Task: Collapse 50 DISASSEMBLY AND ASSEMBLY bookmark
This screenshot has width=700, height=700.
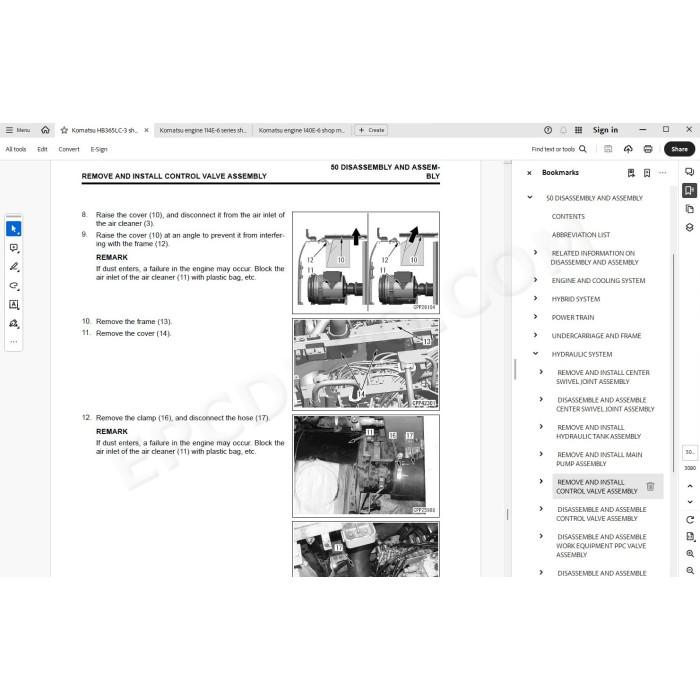Action: [530, 197]
